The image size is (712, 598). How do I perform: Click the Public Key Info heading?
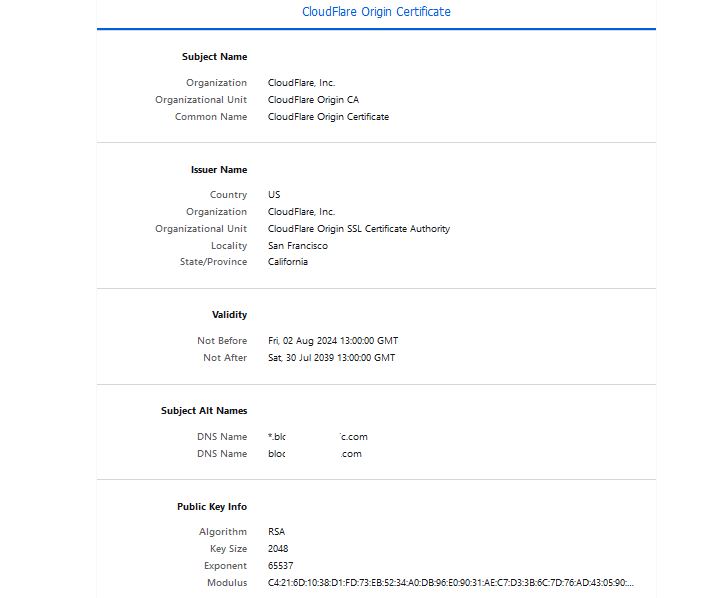coord(212,507)
